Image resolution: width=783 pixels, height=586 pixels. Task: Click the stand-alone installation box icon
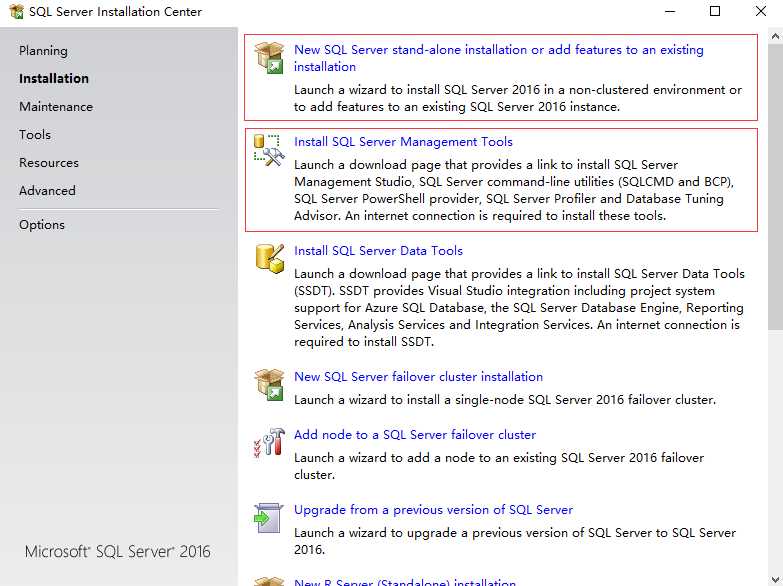pyautogui.click(x=269, y=57)
